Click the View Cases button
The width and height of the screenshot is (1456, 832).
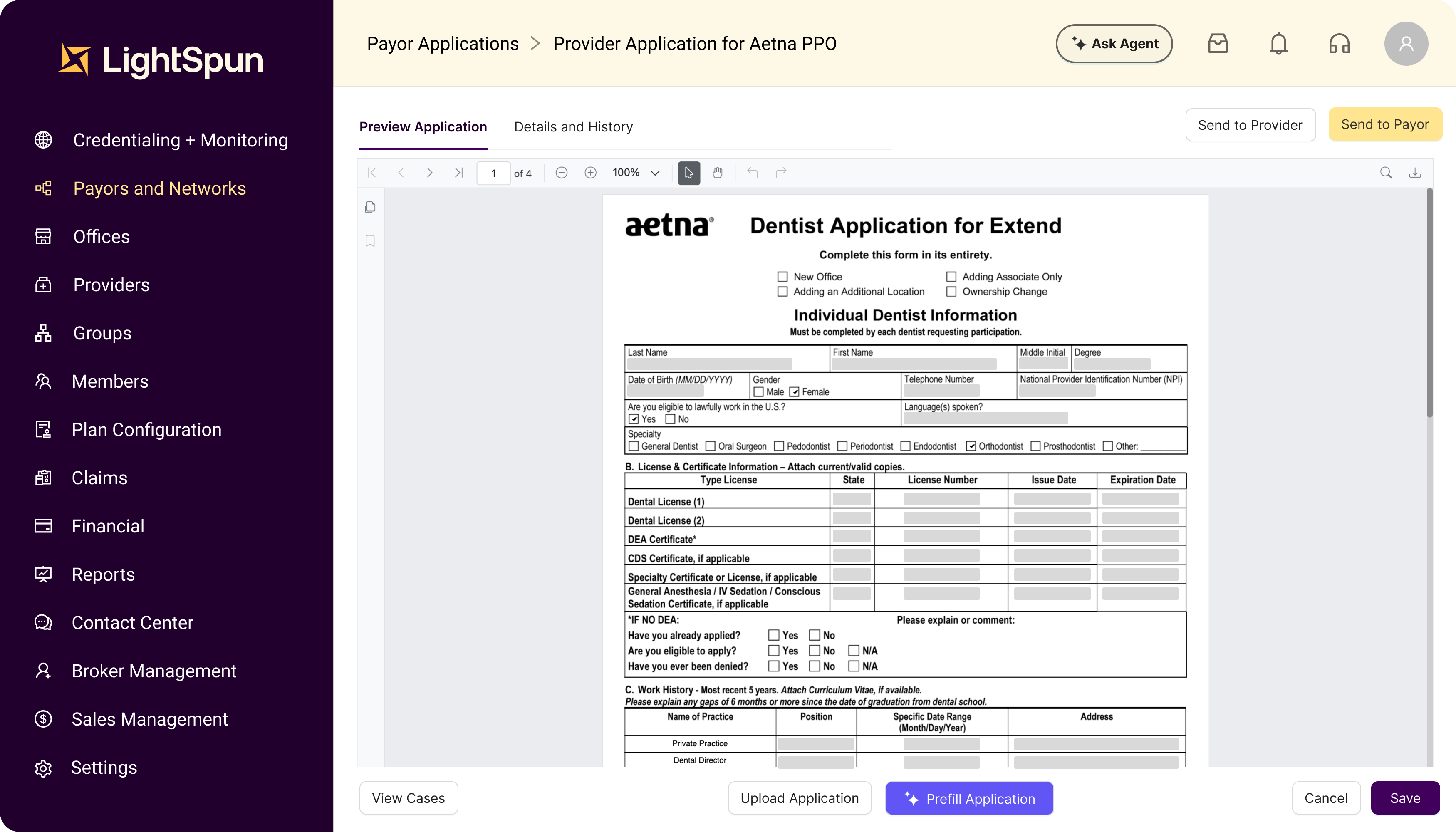click(408, 798)
